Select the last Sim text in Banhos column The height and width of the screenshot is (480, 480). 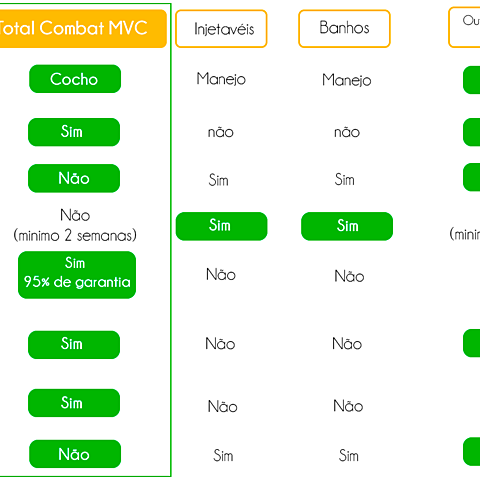click(349, 456)
